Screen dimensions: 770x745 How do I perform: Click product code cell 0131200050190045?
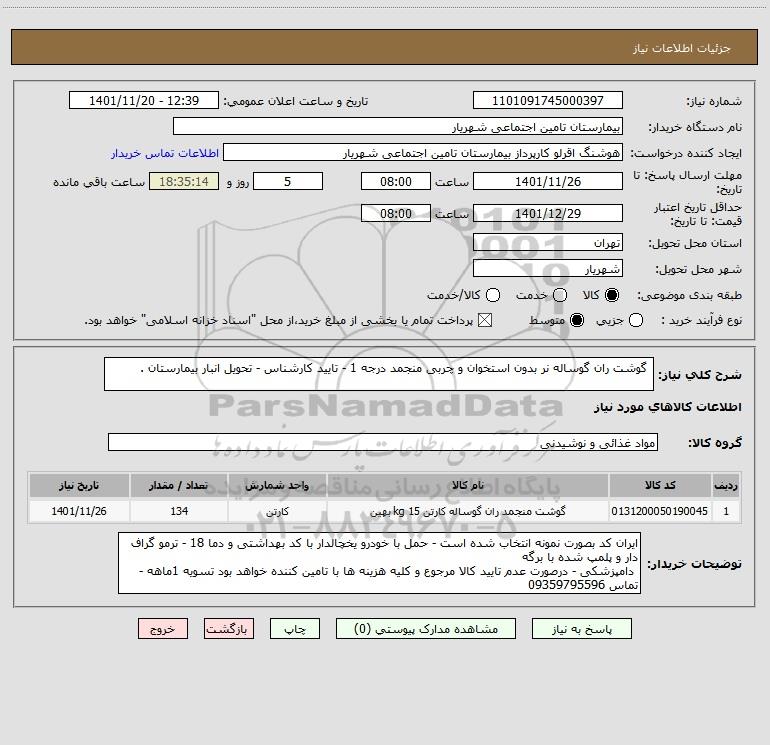coord(660,511)
